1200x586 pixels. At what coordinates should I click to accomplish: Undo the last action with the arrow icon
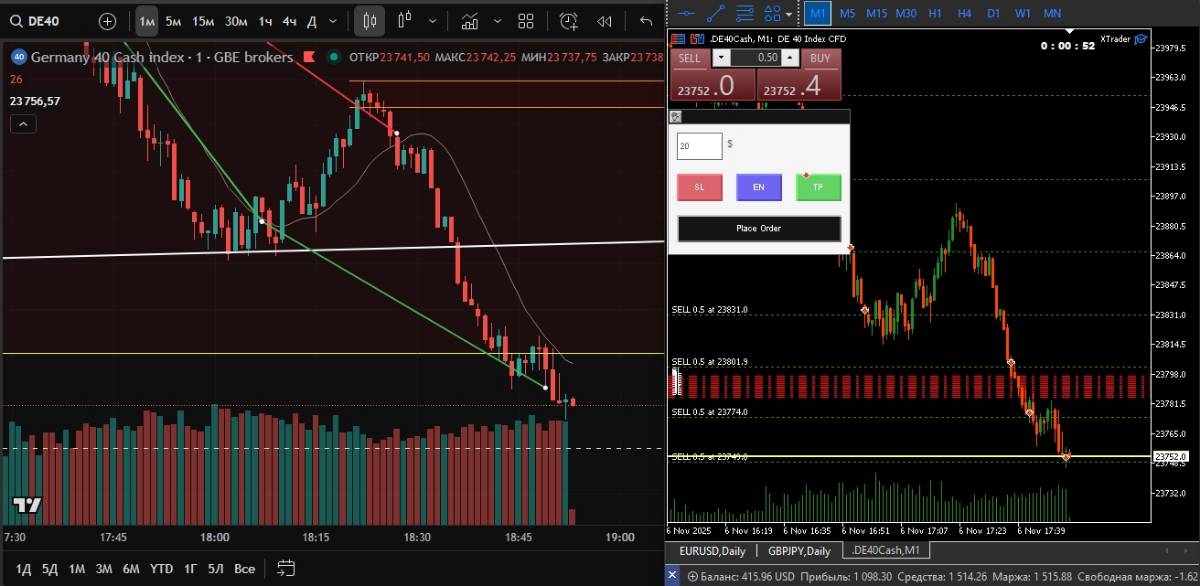tap(646, 21)
